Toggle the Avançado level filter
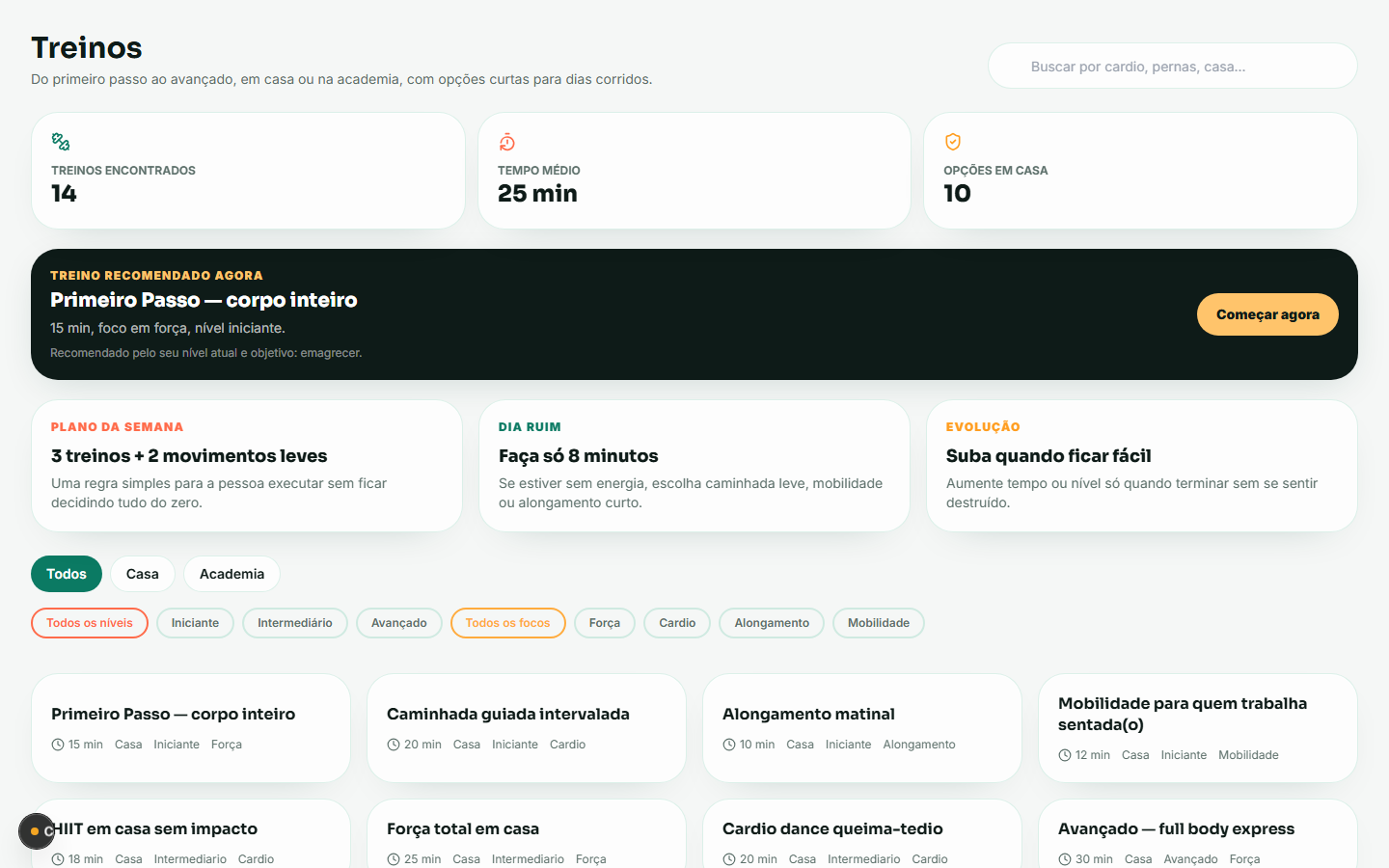 click(399, 623)
